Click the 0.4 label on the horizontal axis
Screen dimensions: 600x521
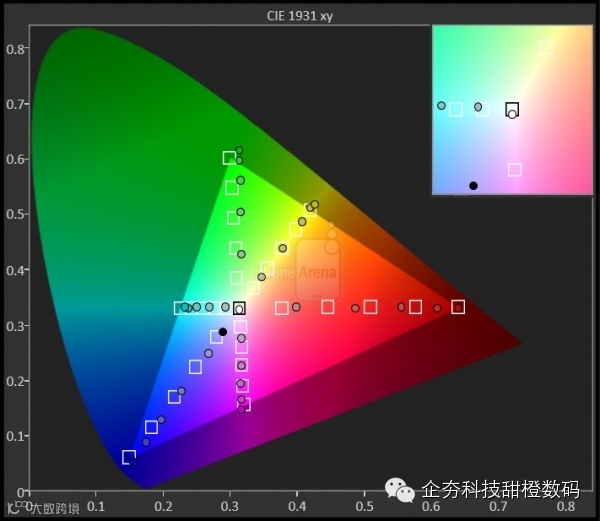297,506
